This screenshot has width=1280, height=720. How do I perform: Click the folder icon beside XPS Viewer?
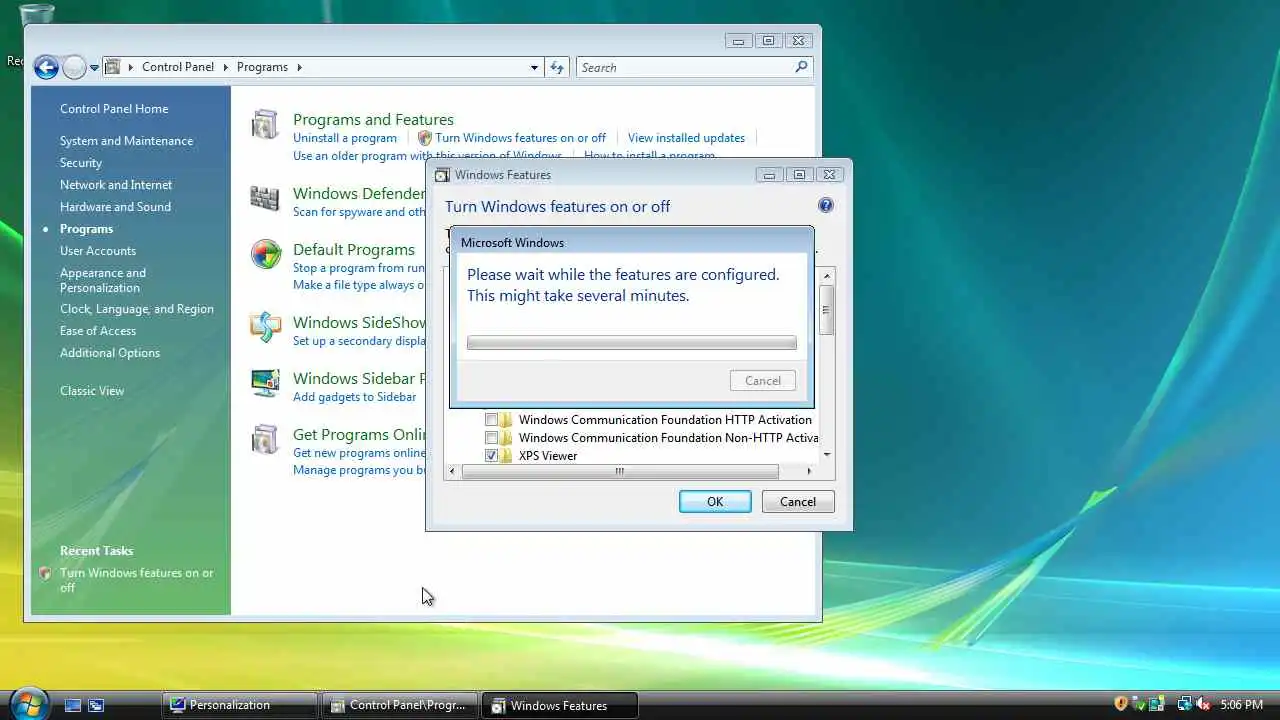(x=506, y=456)
